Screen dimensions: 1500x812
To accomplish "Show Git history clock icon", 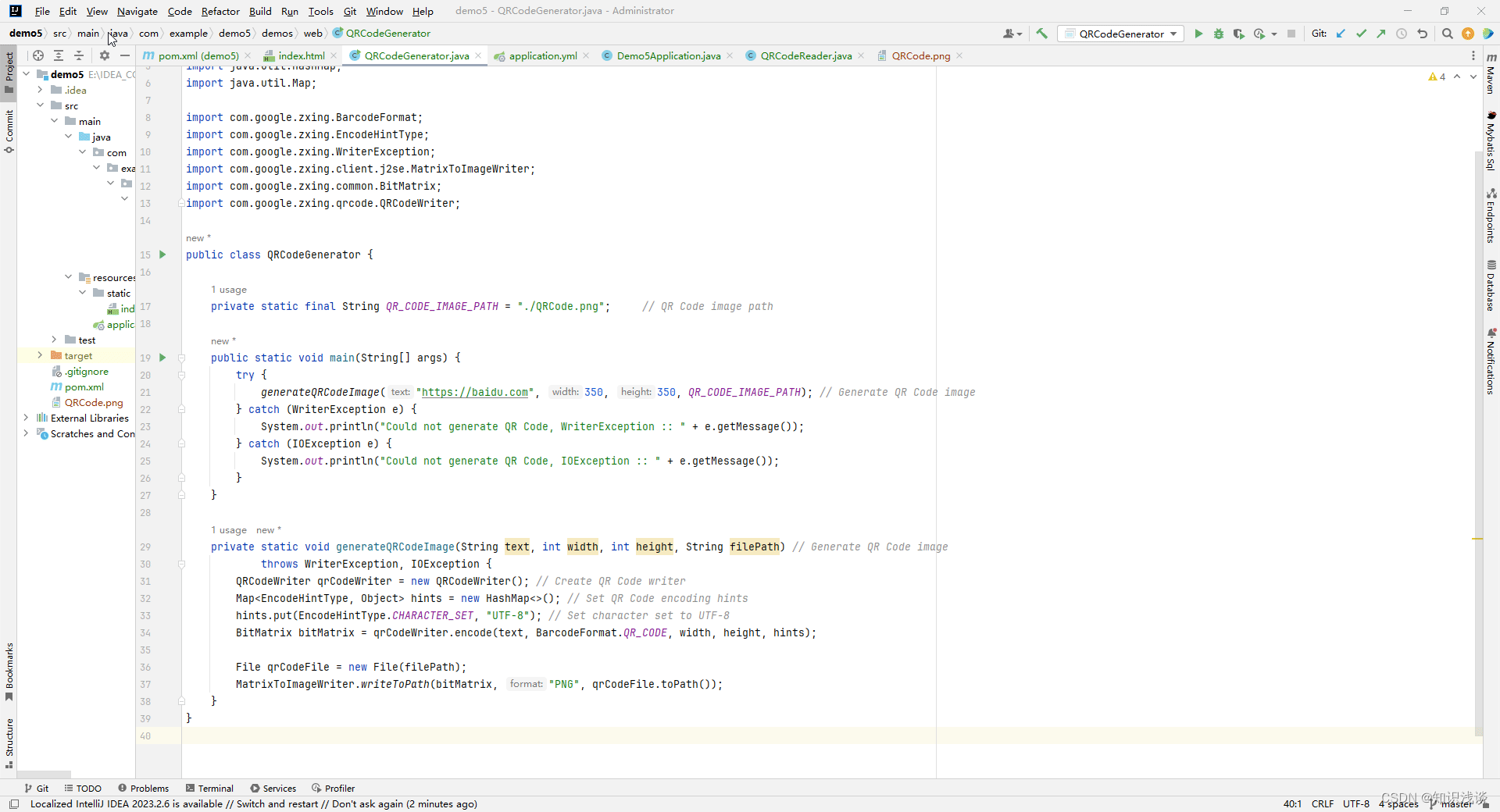I will click(x=1402, y=34).
